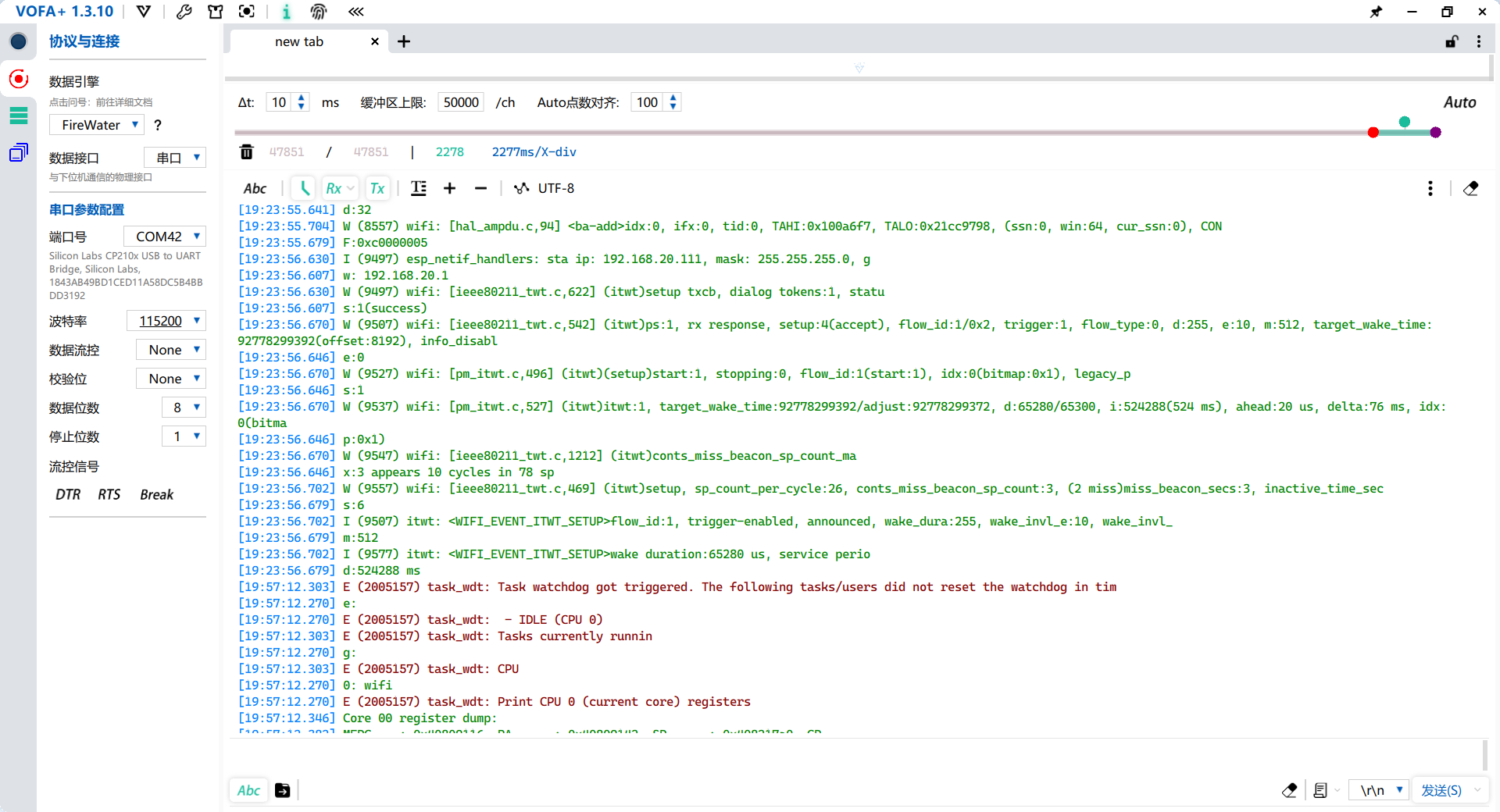Toggle Tx message display
This screenshot has height=812, width=1500.
[x=377, y=187]
